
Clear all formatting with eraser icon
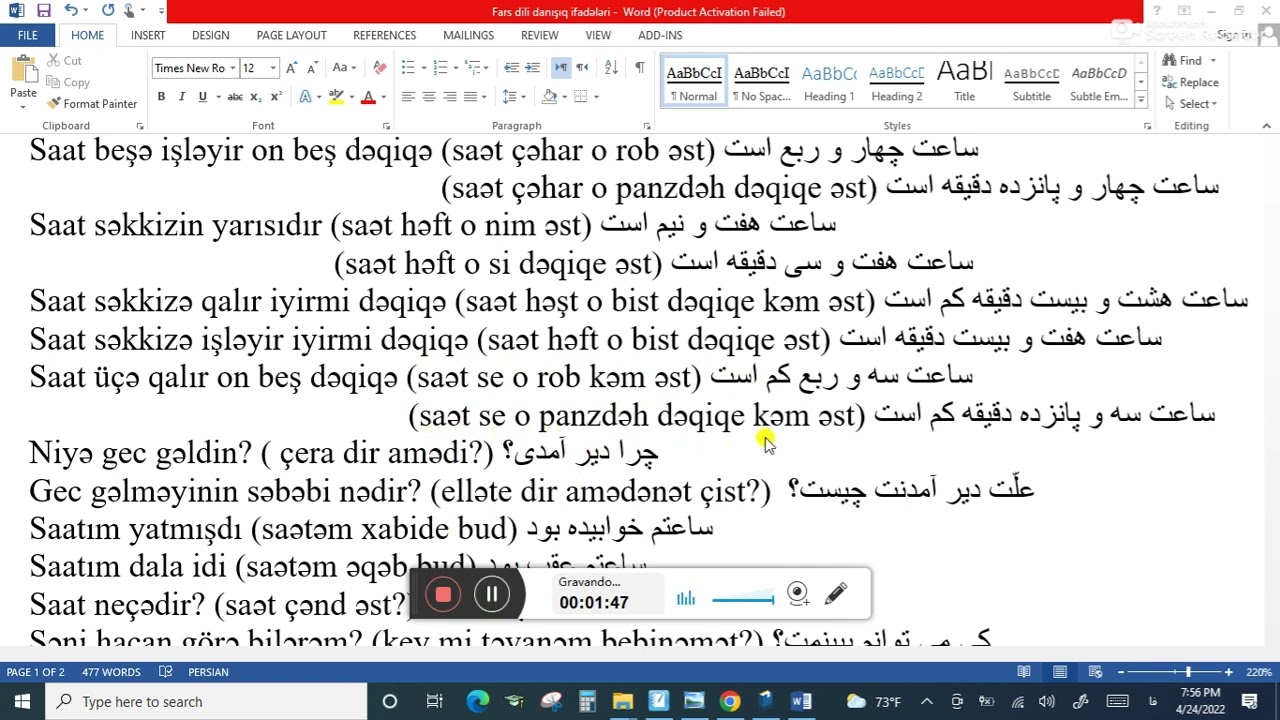click(379, 68)
